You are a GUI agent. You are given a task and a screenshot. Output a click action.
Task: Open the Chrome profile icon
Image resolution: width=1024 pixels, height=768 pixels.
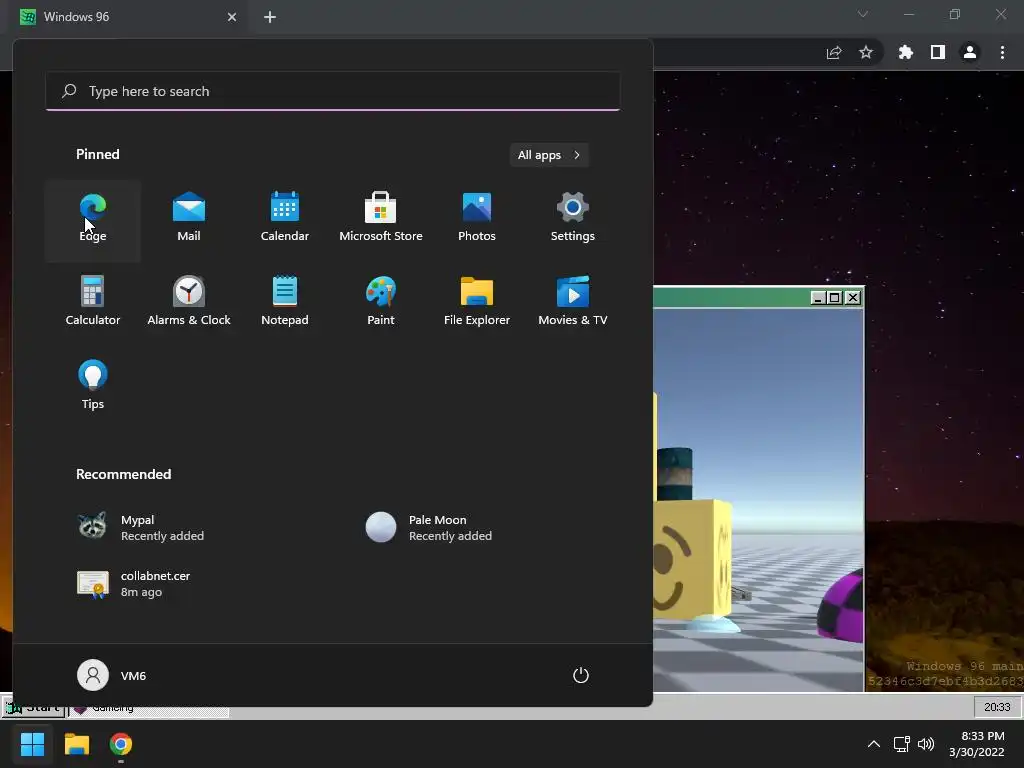pyautogui.click(x=970, y=52)
